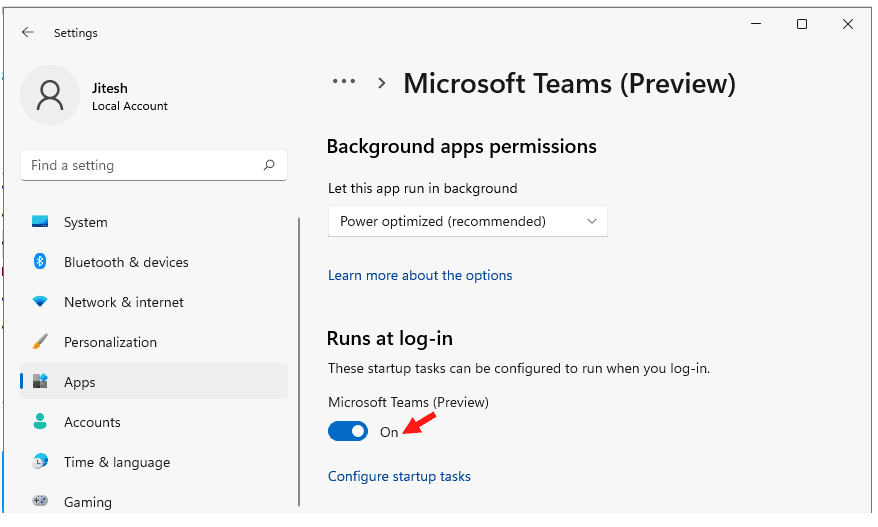Open Learn more about the options link
This screenshot has width=878, height=527.
point(420,276)
